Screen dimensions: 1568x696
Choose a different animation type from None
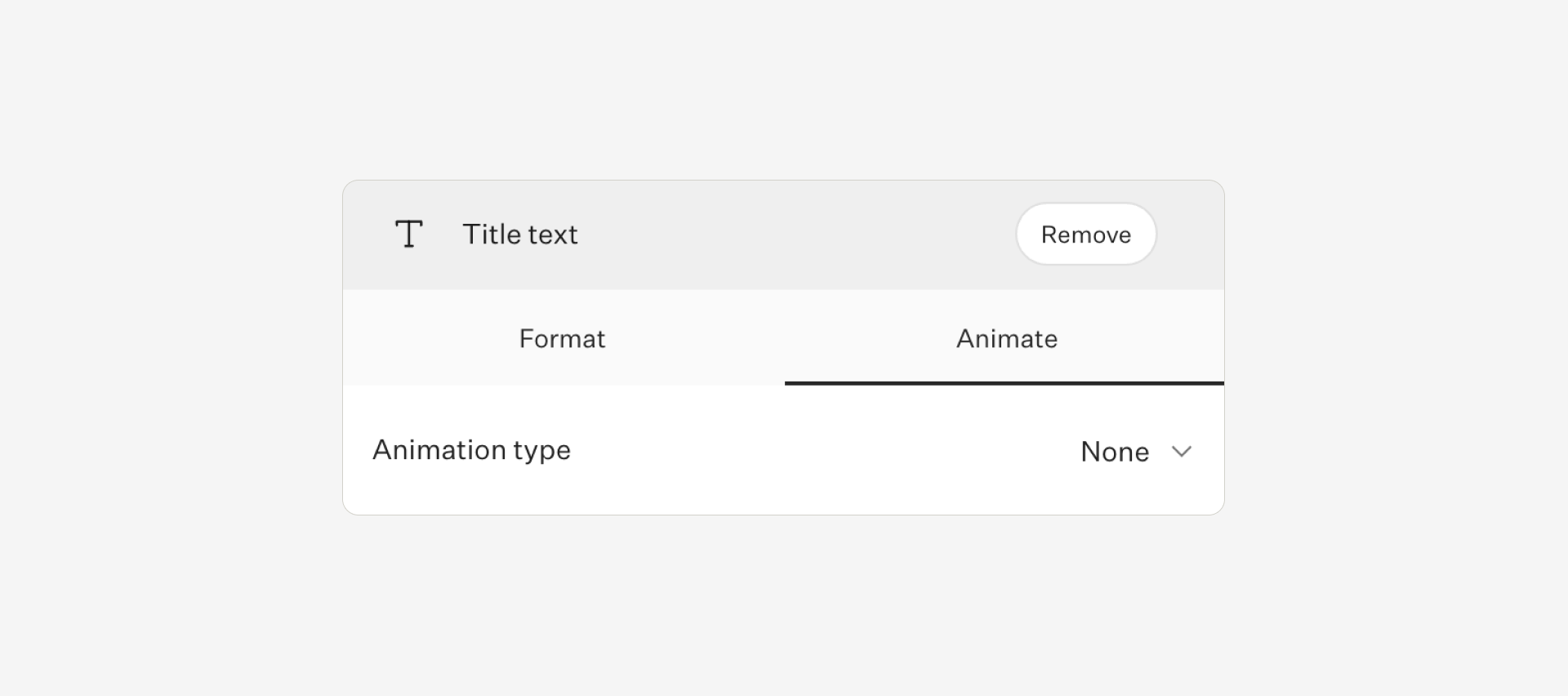click(1135, 451)
